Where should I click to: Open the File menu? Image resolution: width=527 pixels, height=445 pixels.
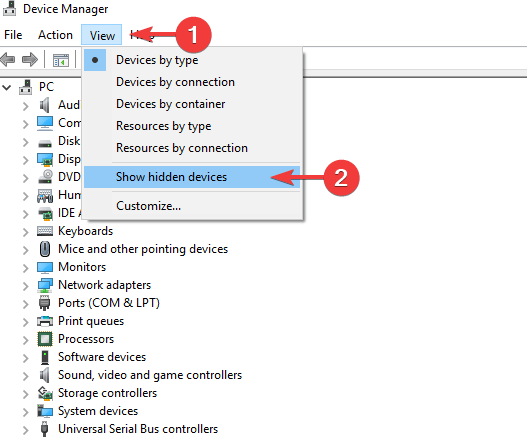13,35
